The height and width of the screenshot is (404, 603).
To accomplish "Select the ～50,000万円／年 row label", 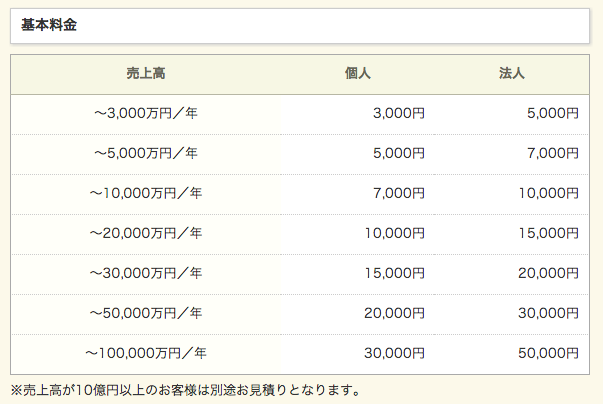I will (x=146, y=313).
